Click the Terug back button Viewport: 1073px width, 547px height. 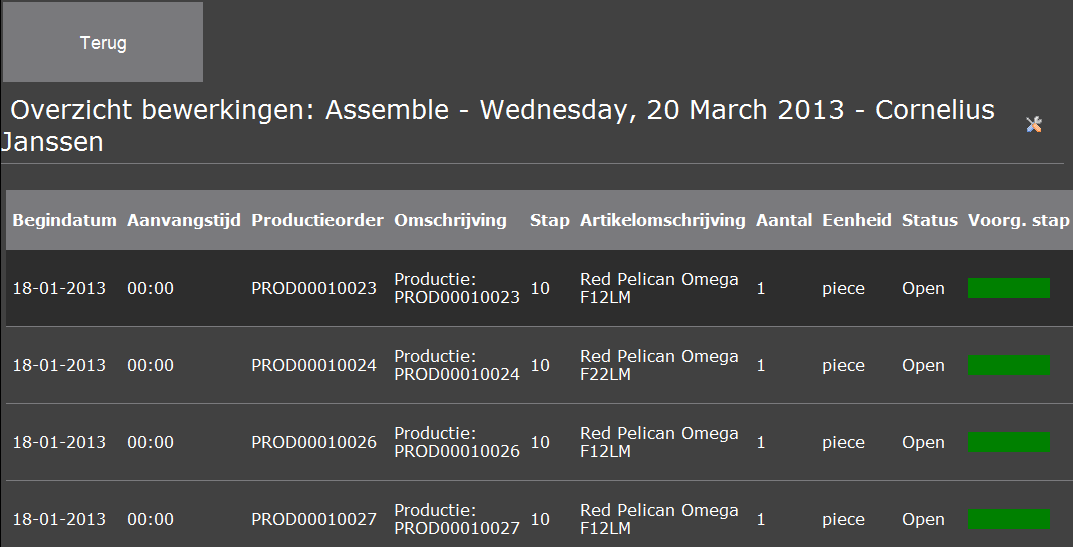tap(103, 42)
